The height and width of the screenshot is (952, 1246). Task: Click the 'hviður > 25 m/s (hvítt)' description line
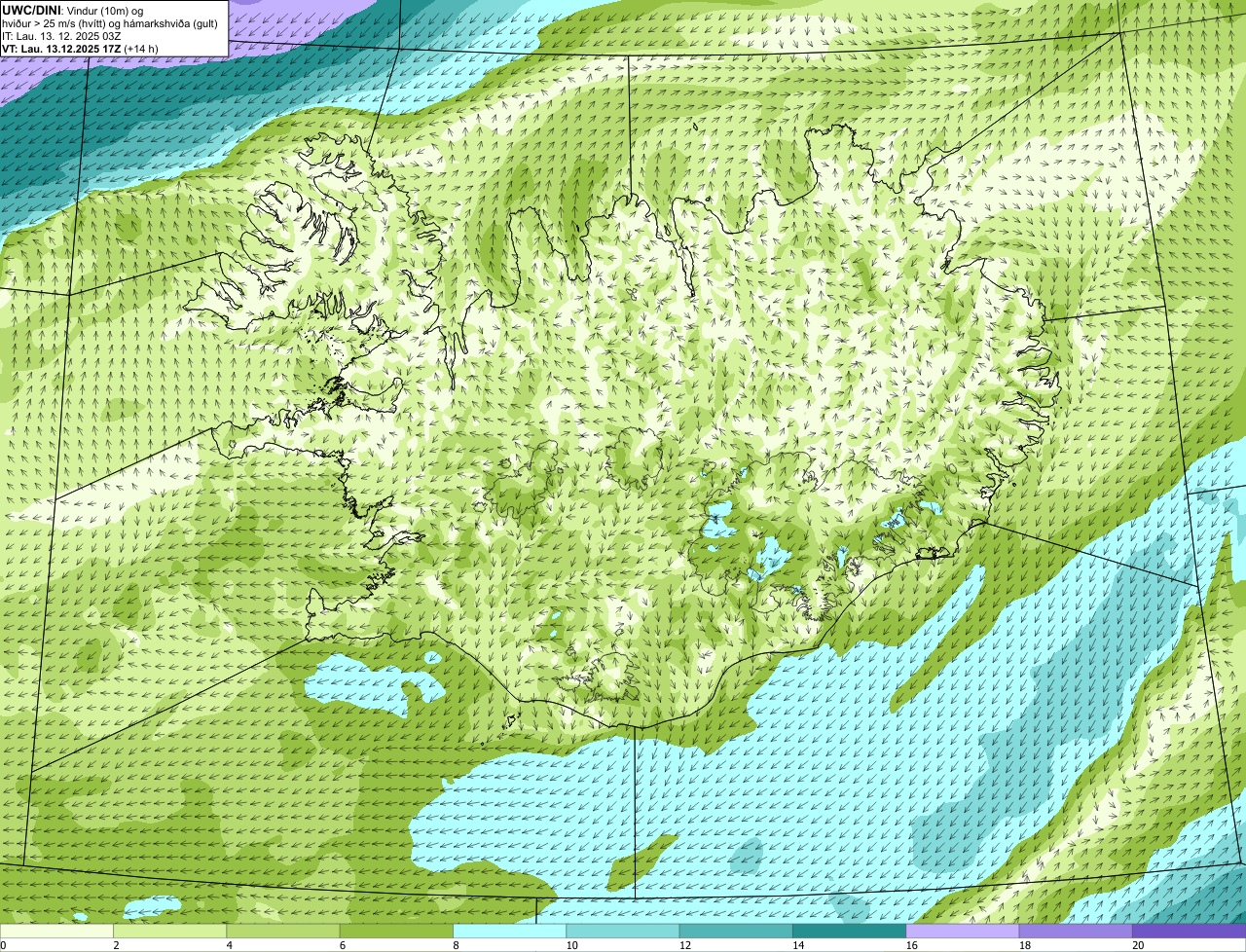click(x=109, y=23)
